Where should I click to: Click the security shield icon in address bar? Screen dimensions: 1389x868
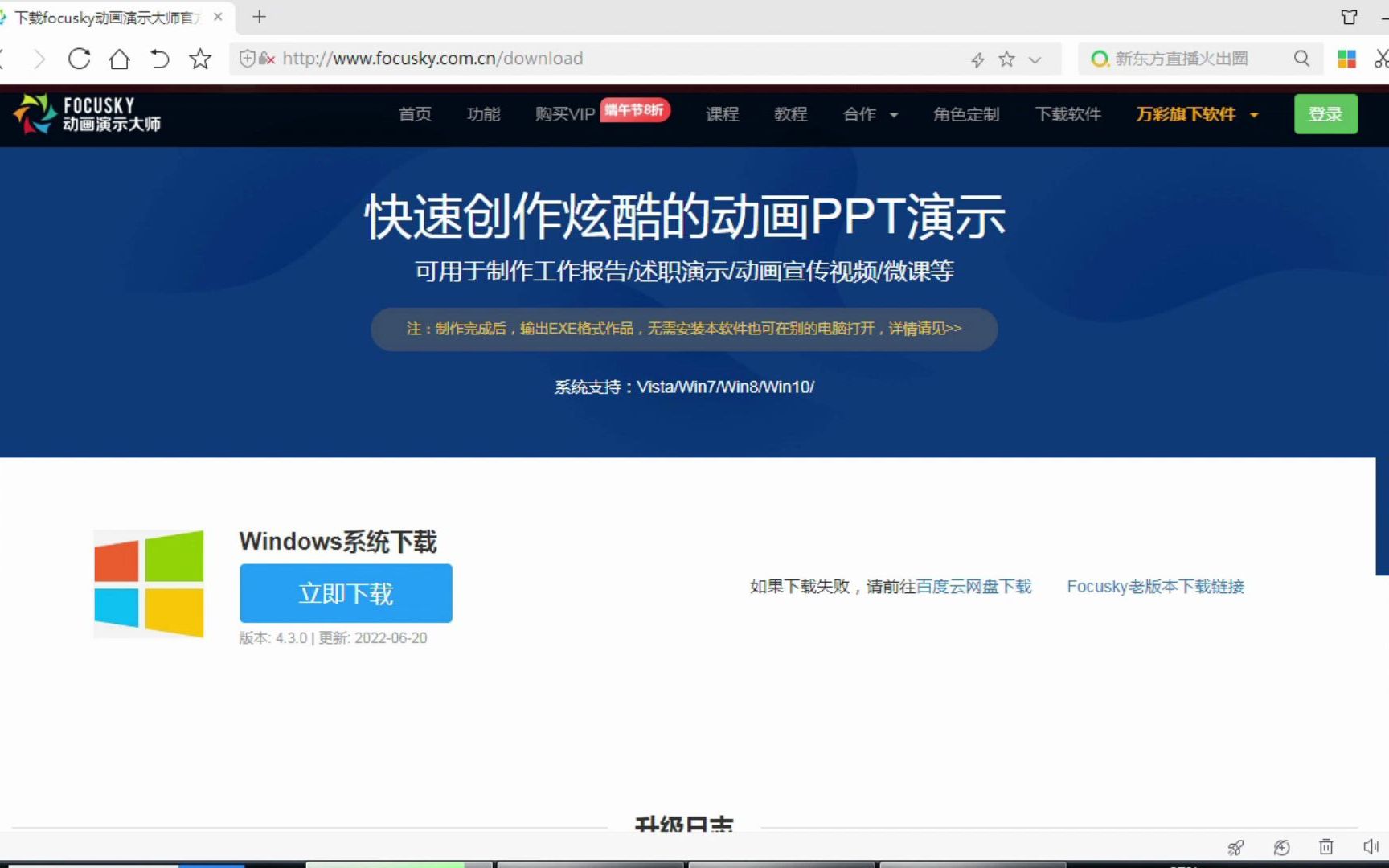[x=248, y=59]
